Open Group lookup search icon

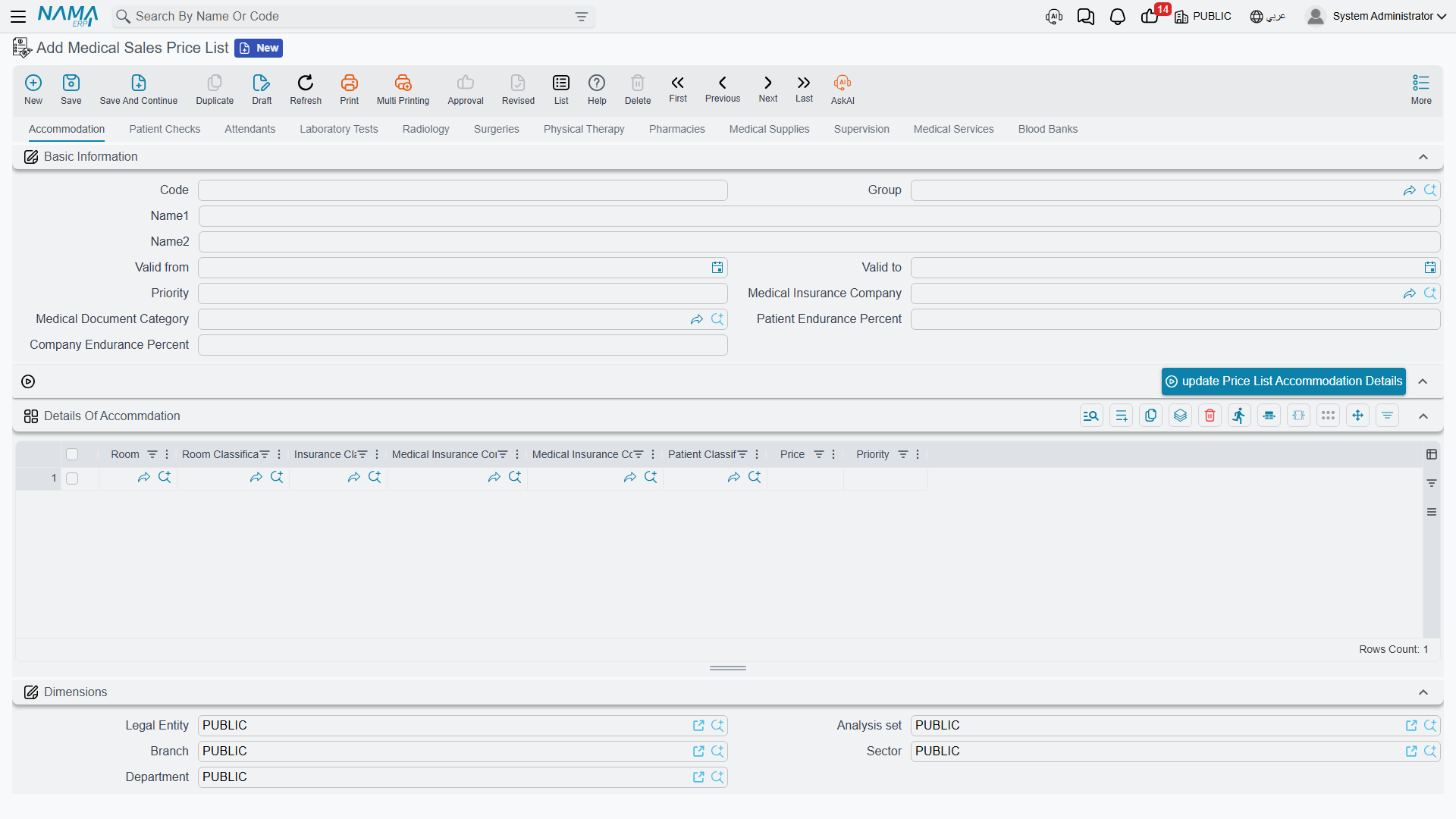1430,190
